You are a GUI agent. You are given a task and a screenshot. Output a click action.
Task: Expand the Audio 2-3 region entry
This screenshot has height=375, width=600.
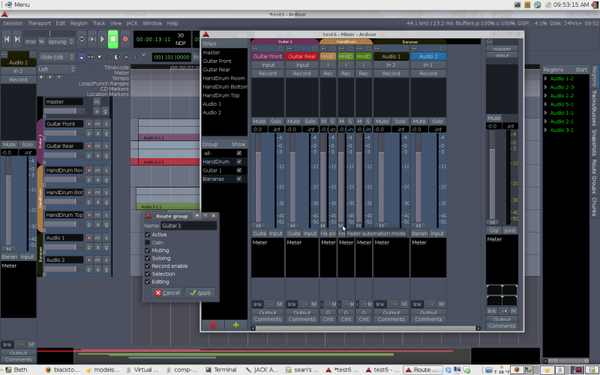tap(546, 87)
